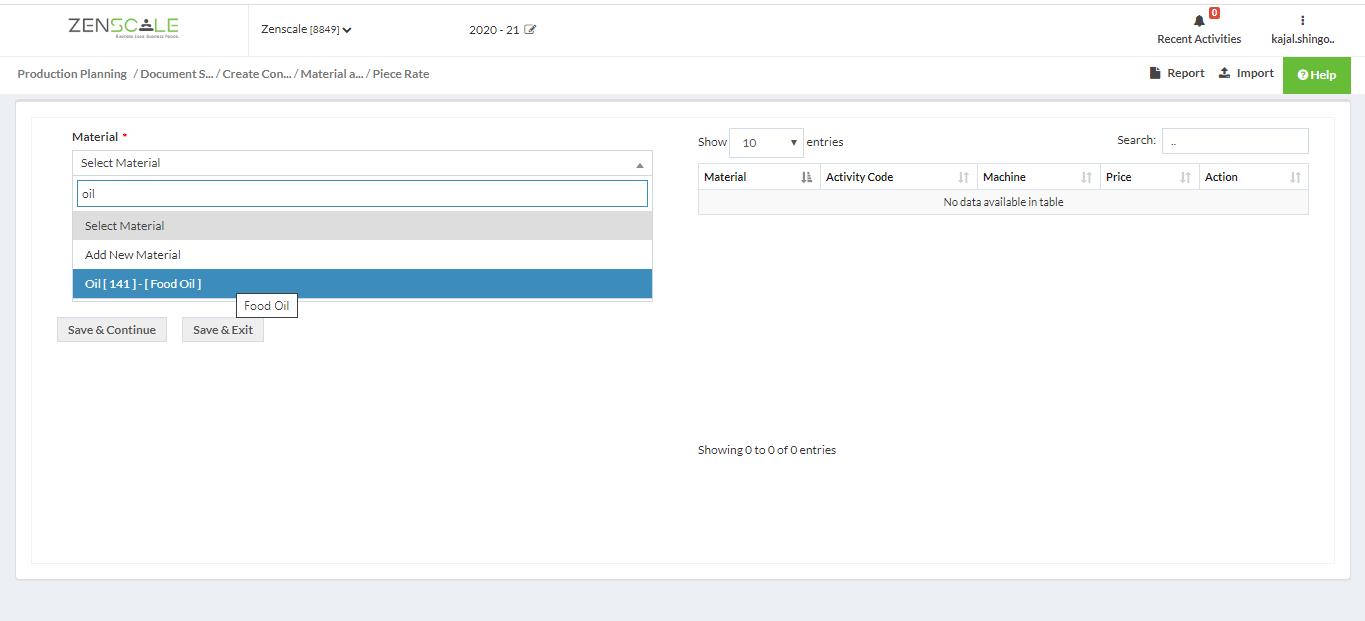Click 'Showing 0 to 0 of 0 entries' text
The height and width of the screenshot is (621, 1365).
pyautogui.click(x=767, y=450)
